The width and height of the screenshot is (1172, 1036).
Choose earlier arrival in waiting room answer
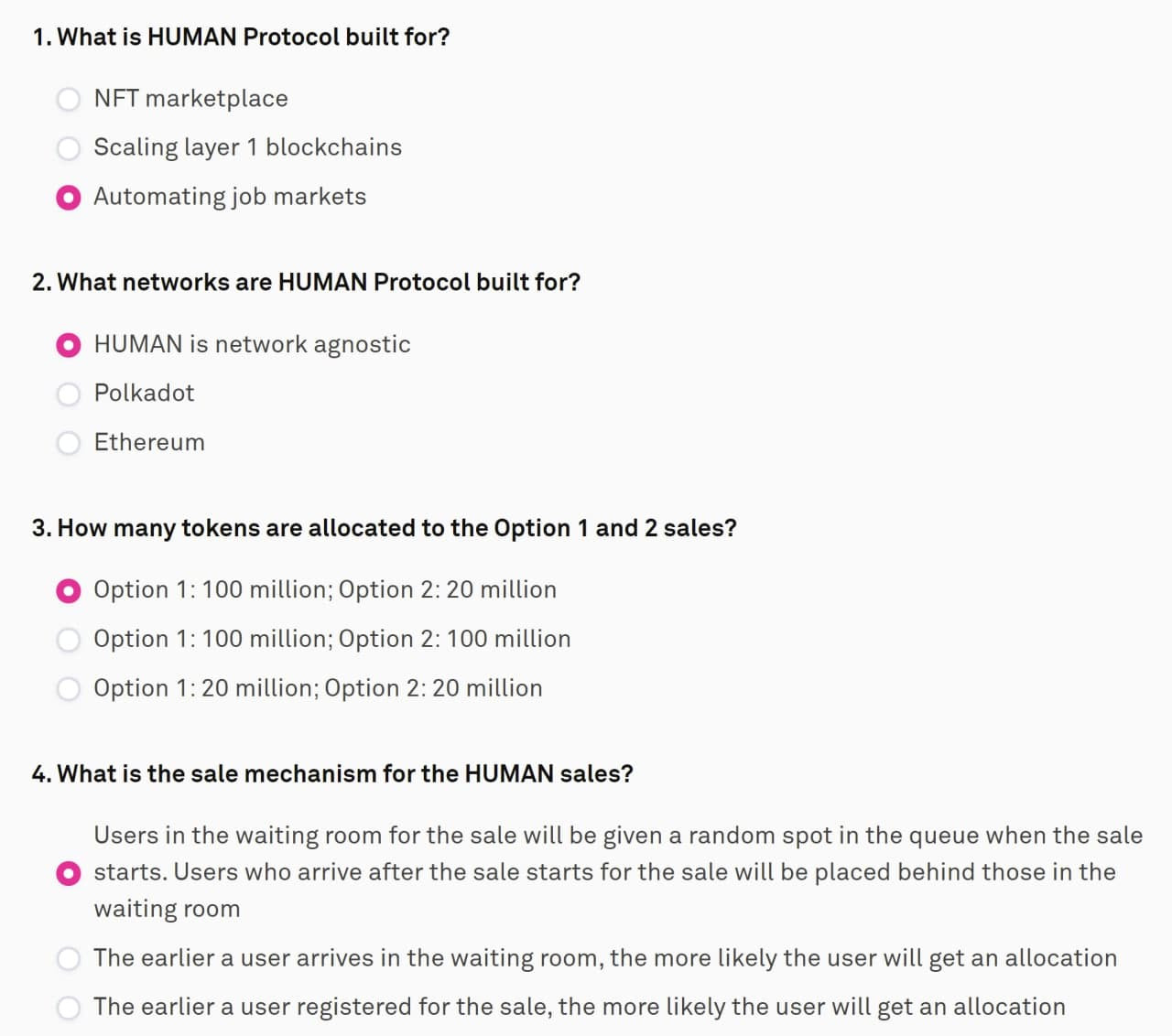69,959
